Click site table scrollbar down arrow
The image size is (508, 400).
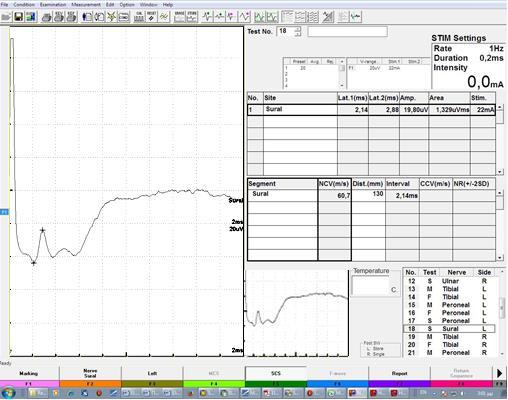tap(500, 172)
